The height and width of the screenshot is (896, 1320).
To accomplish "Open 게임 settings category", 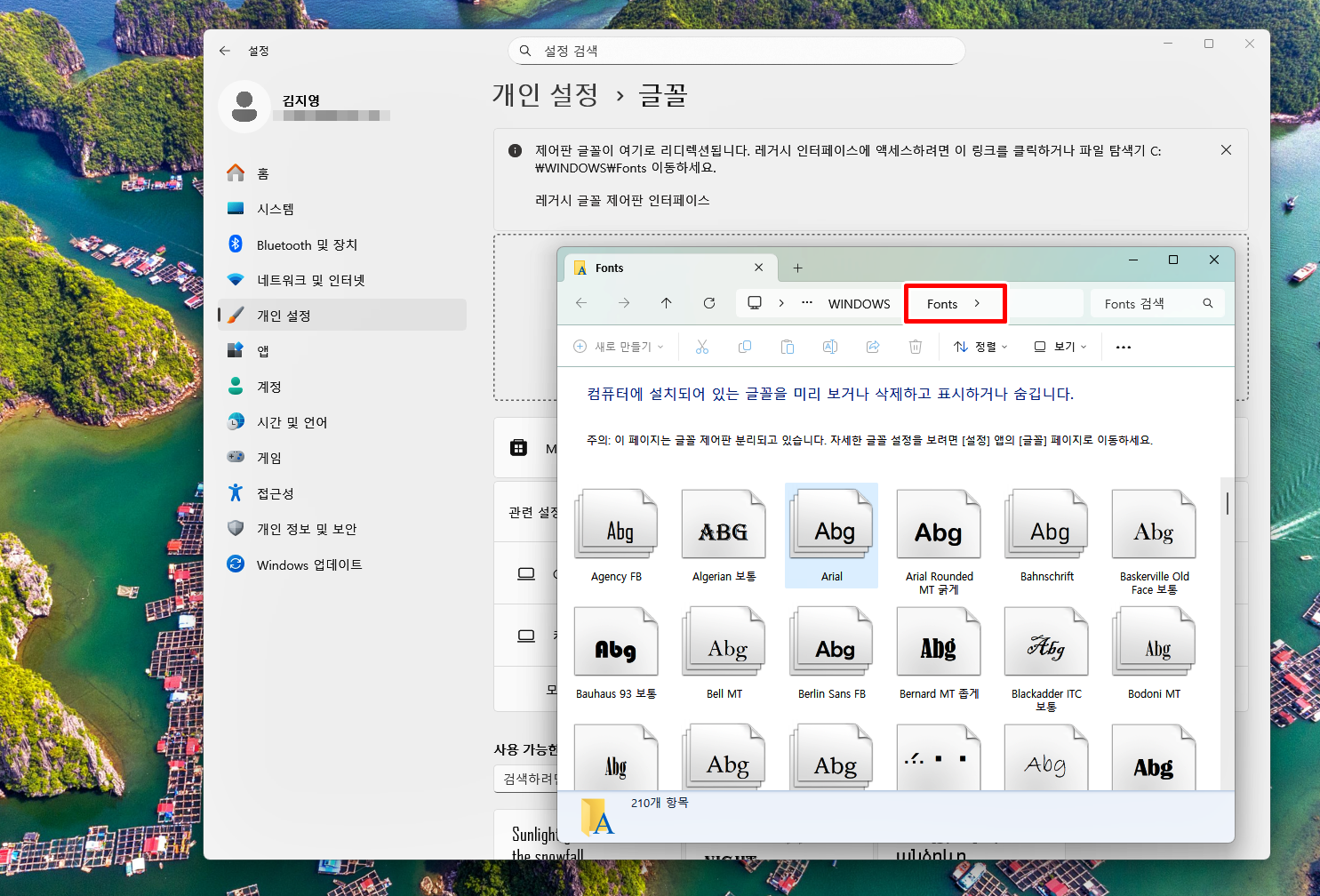I will tap(342, 458).
